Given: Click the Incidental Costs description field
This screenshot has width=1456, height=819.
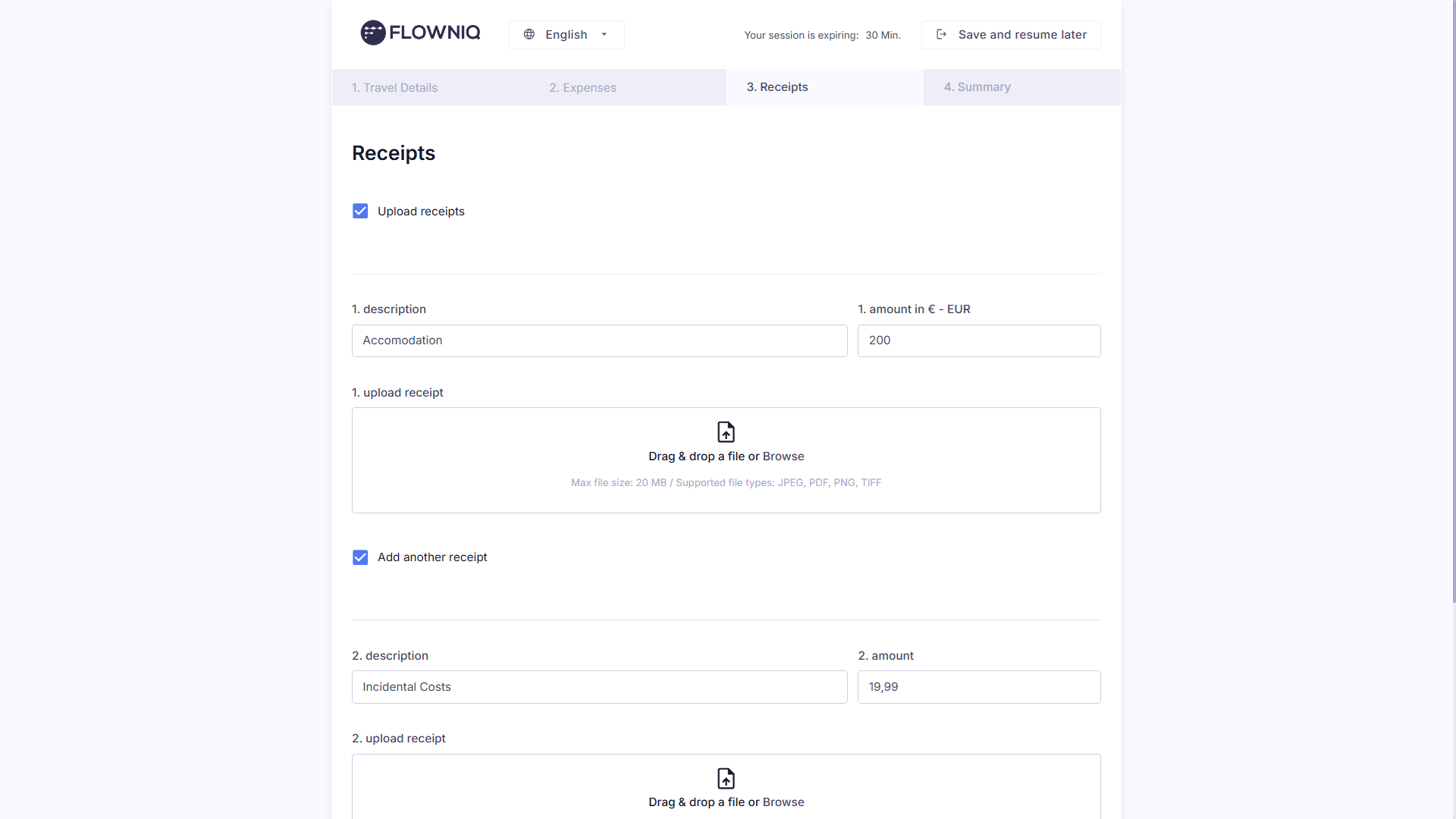Looking at the screenshot, I should pos(599,687).
